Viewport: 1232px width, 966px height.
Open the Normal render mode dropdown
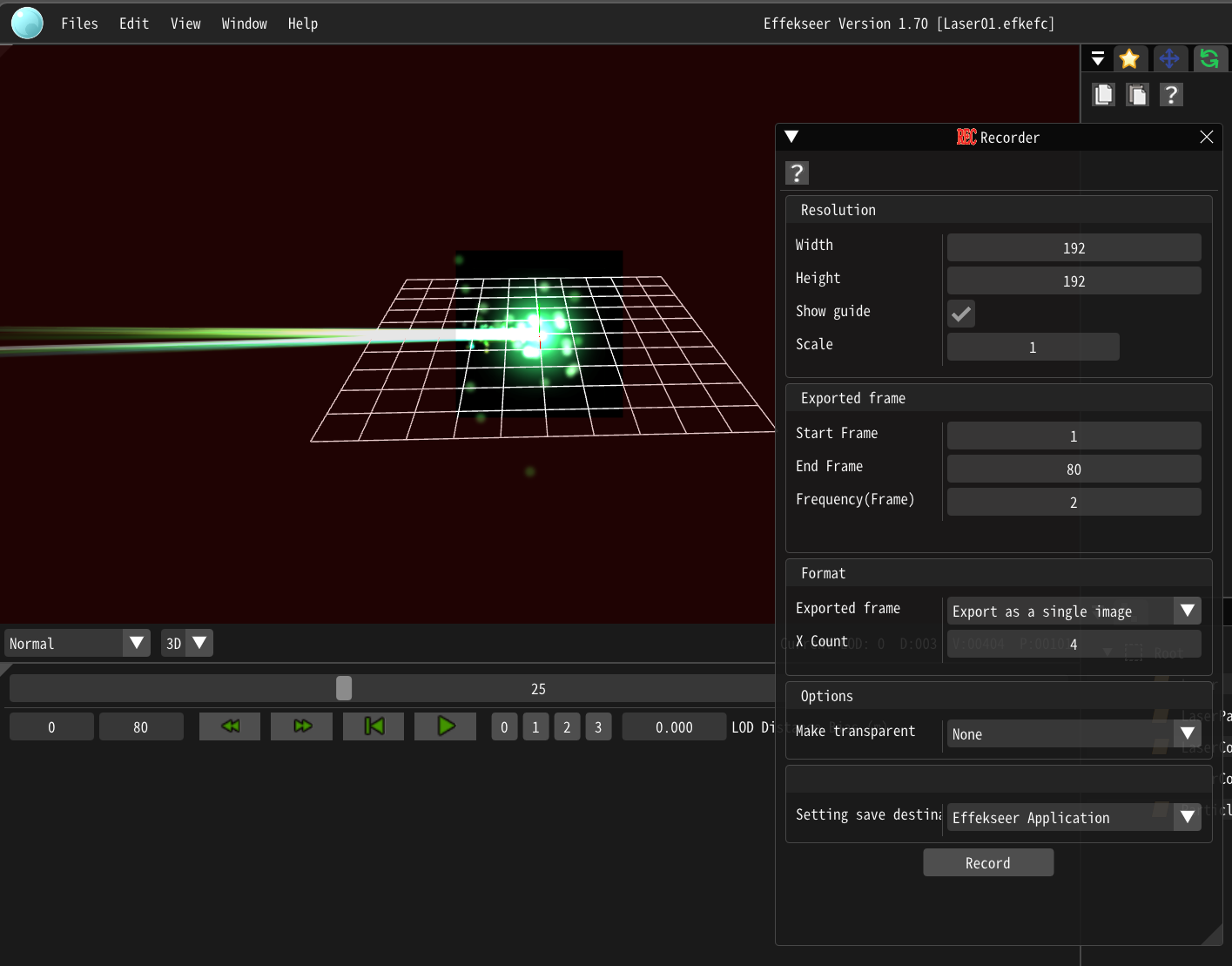(x=77, y=643)
